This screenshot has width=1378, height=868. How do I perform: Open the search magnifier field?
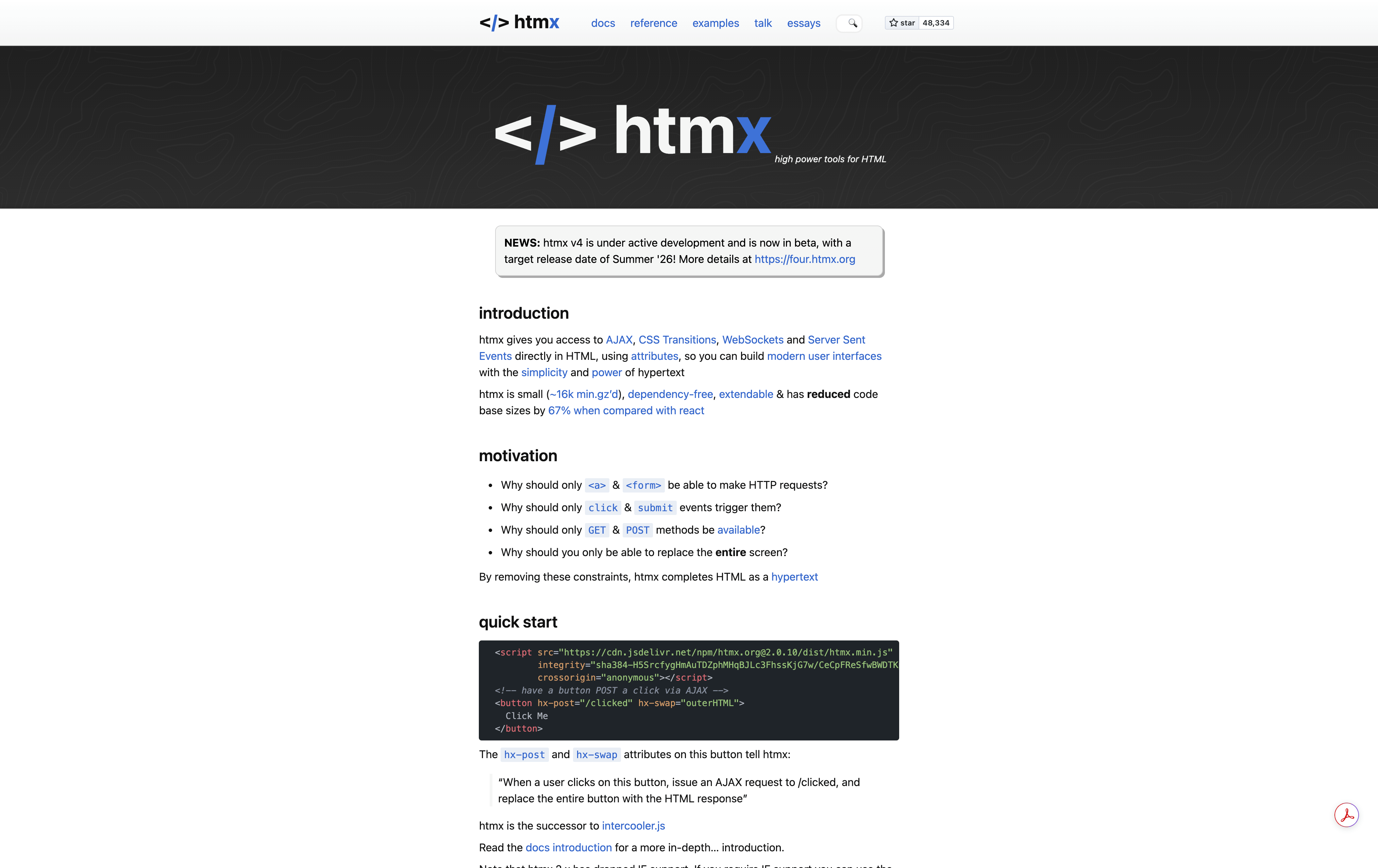tap(849, 23)
